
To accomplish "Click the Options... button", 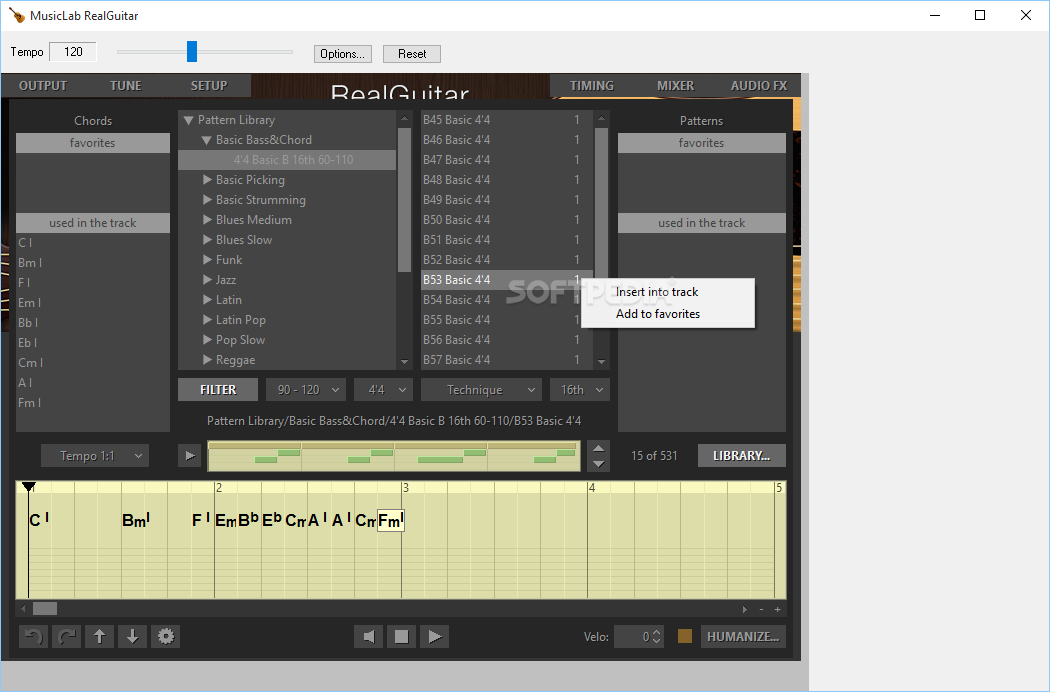I will [343, 54].
